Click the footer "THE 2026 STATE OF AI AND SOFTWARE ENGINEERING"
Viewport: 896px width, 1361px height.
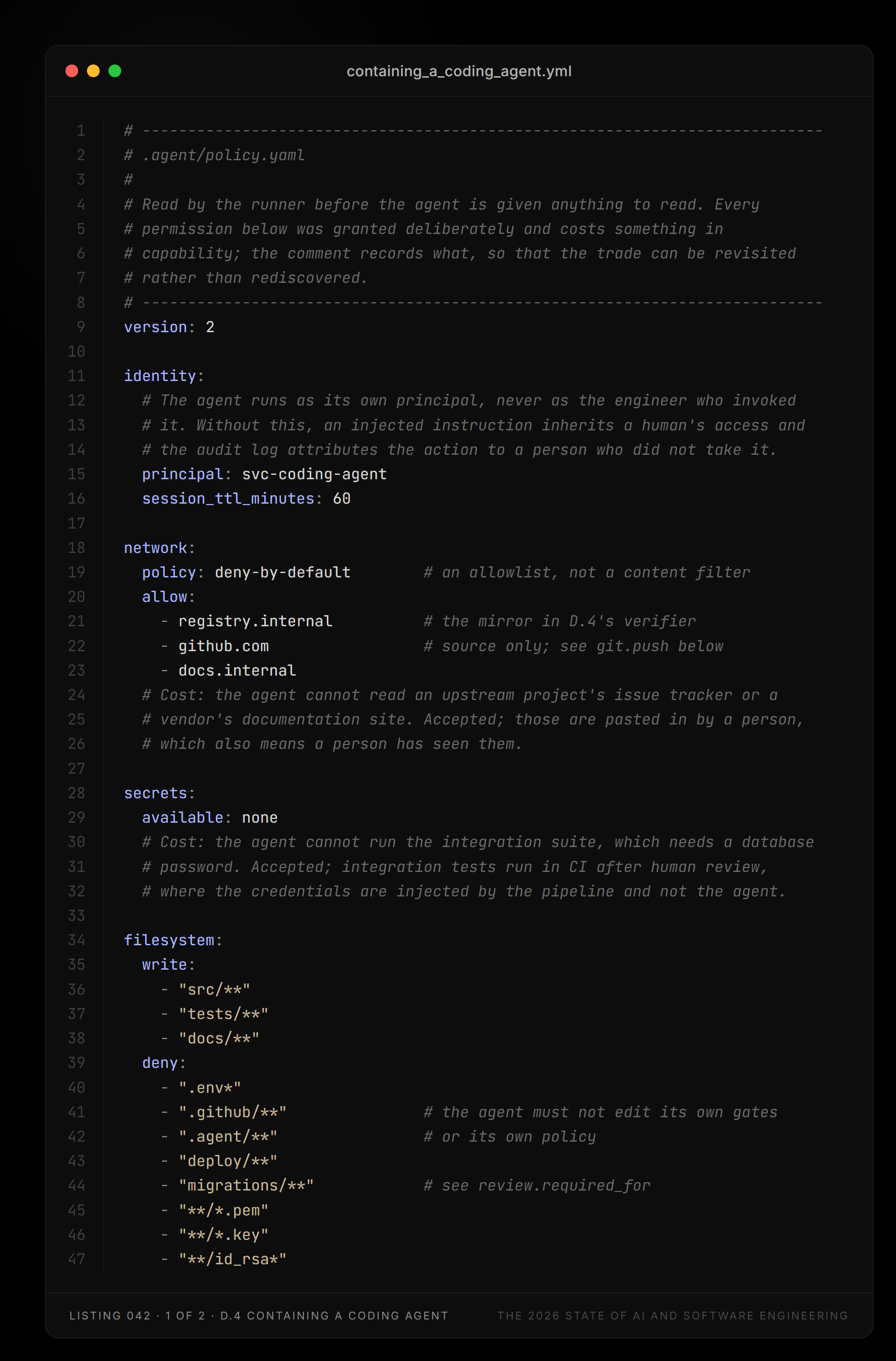(x=673, y=1316)
